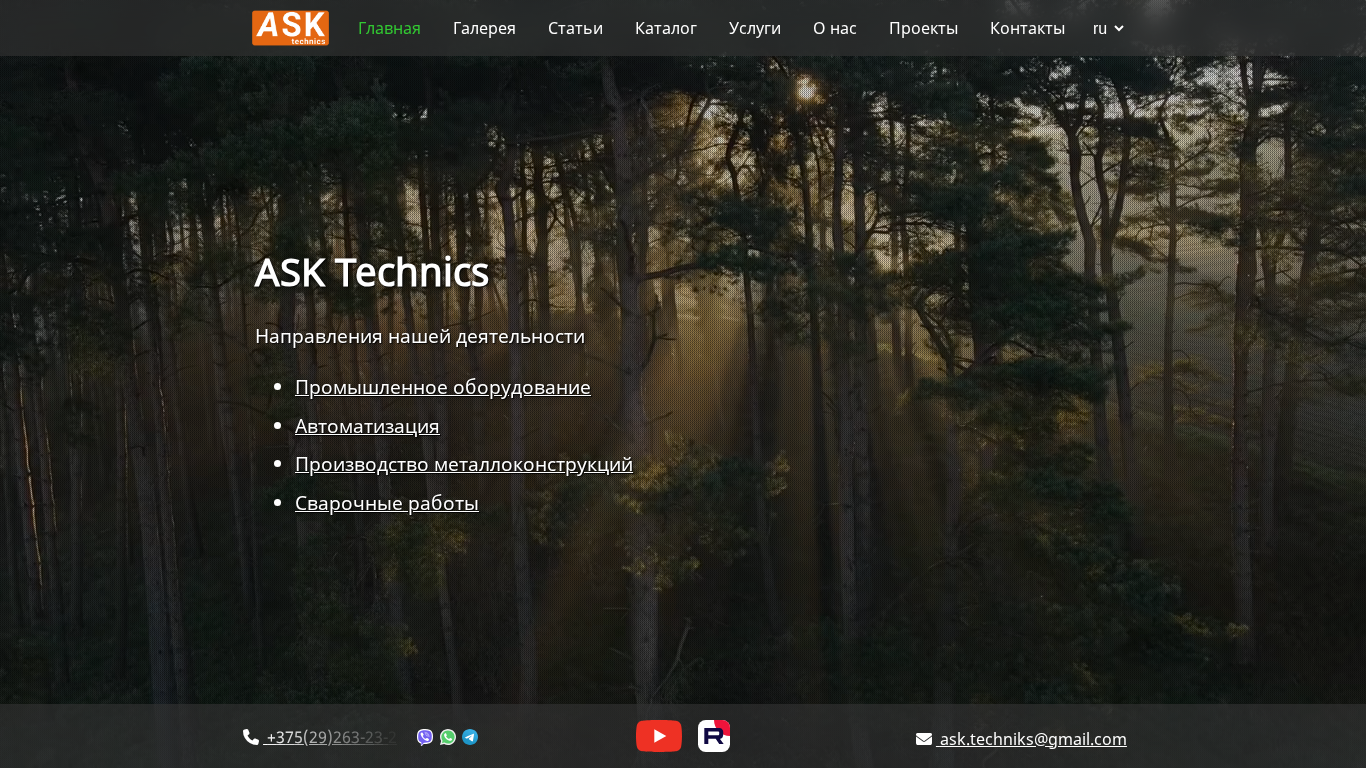Open the Услуги menu item
Screen dimensions: 1366x768
[755, 28]
